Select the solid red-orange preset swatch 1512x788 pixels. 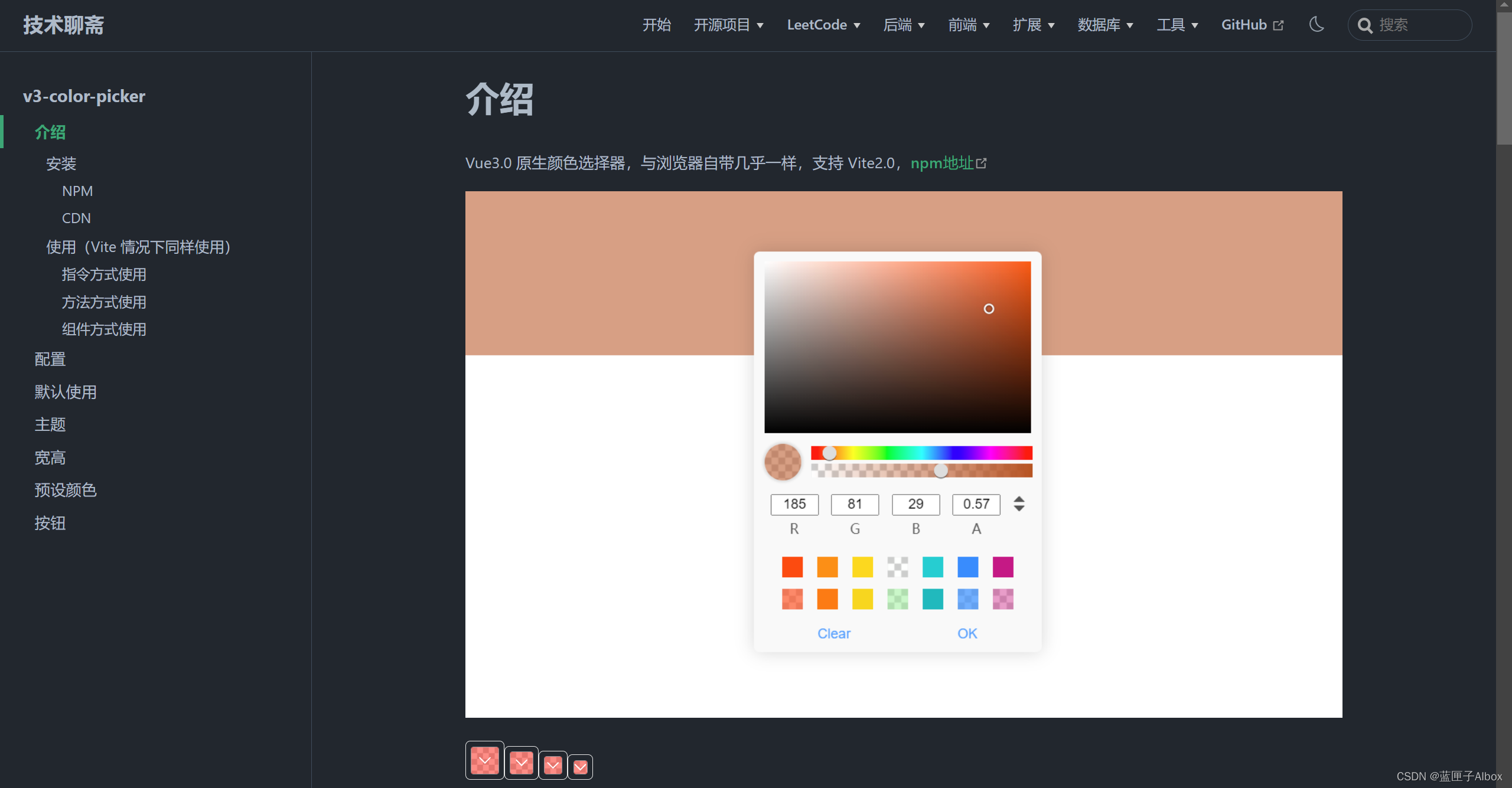(x=792, y=567)
